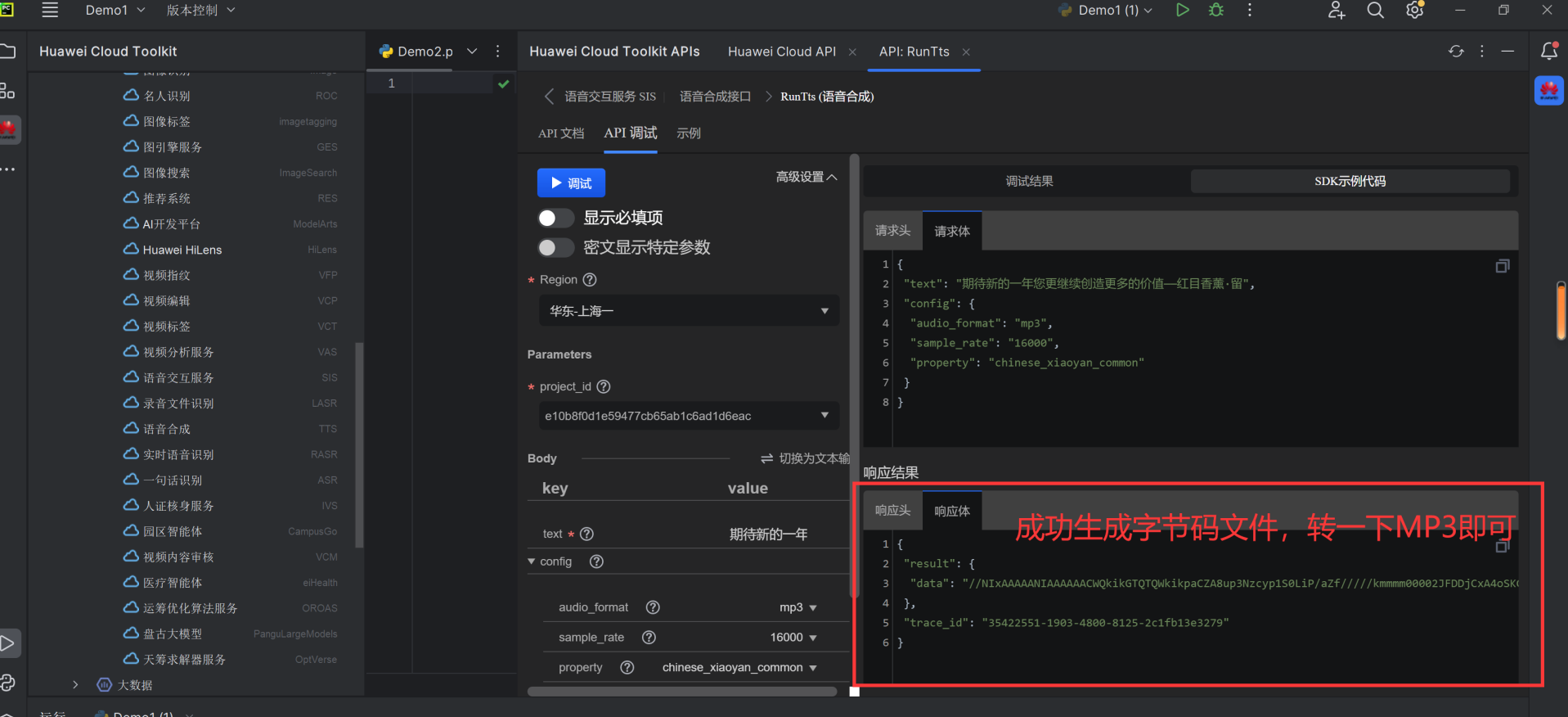Copy the request body JSON
Screen dimensions: 1568x717
tap(1502, 266)
